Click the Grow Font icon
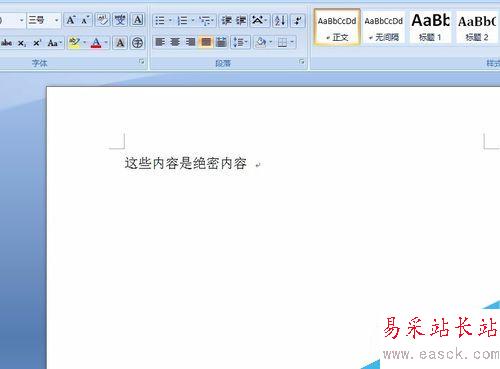 (x=71, y=20)
